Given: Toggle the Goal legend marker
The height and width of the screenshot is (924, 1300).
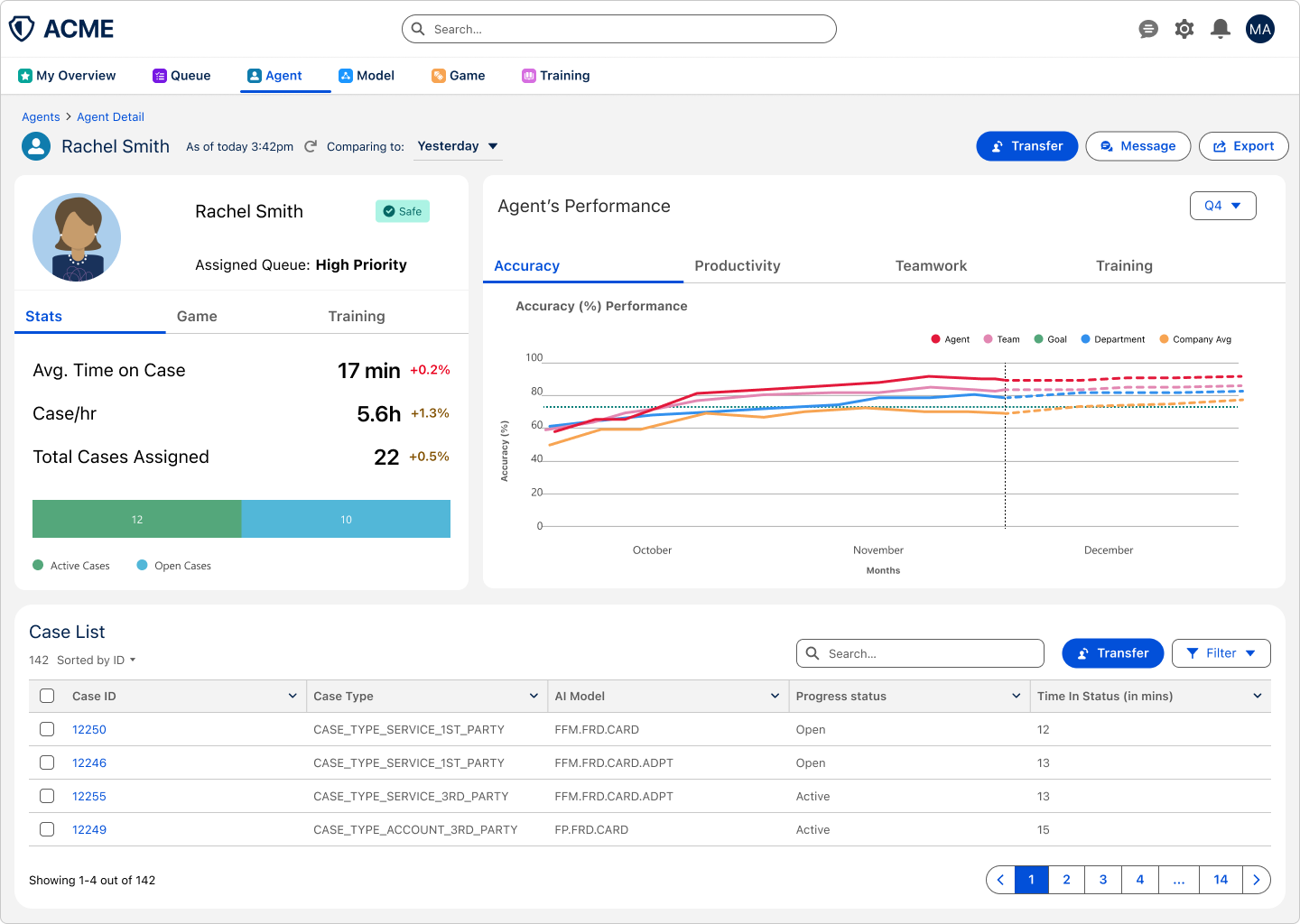Looking at the screenshot, I should [1039, 339].
